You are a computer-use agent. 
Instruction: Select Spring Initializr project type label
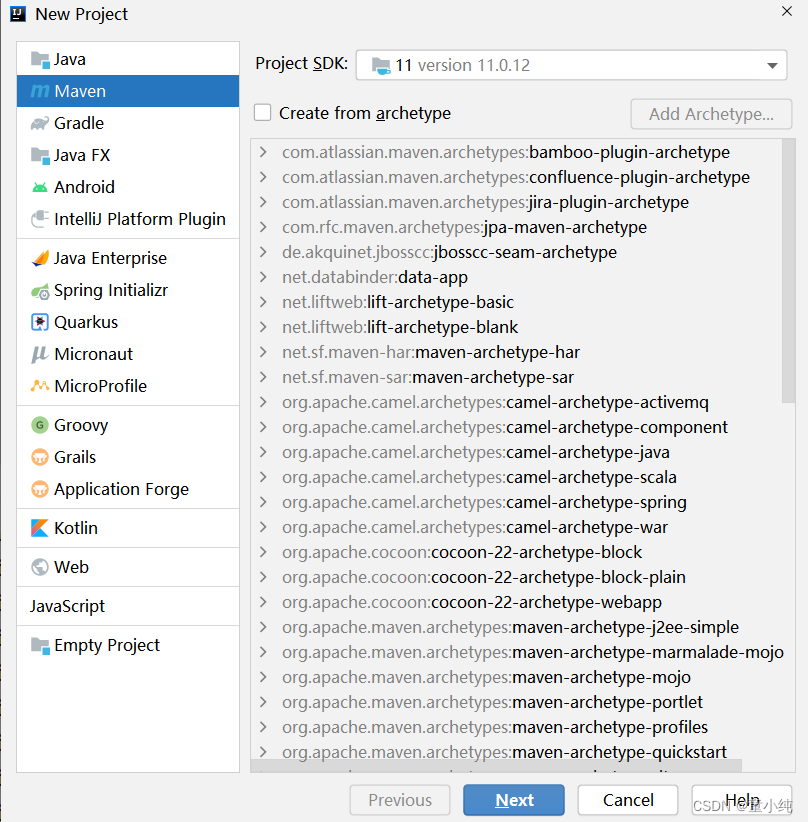point(111,291)
